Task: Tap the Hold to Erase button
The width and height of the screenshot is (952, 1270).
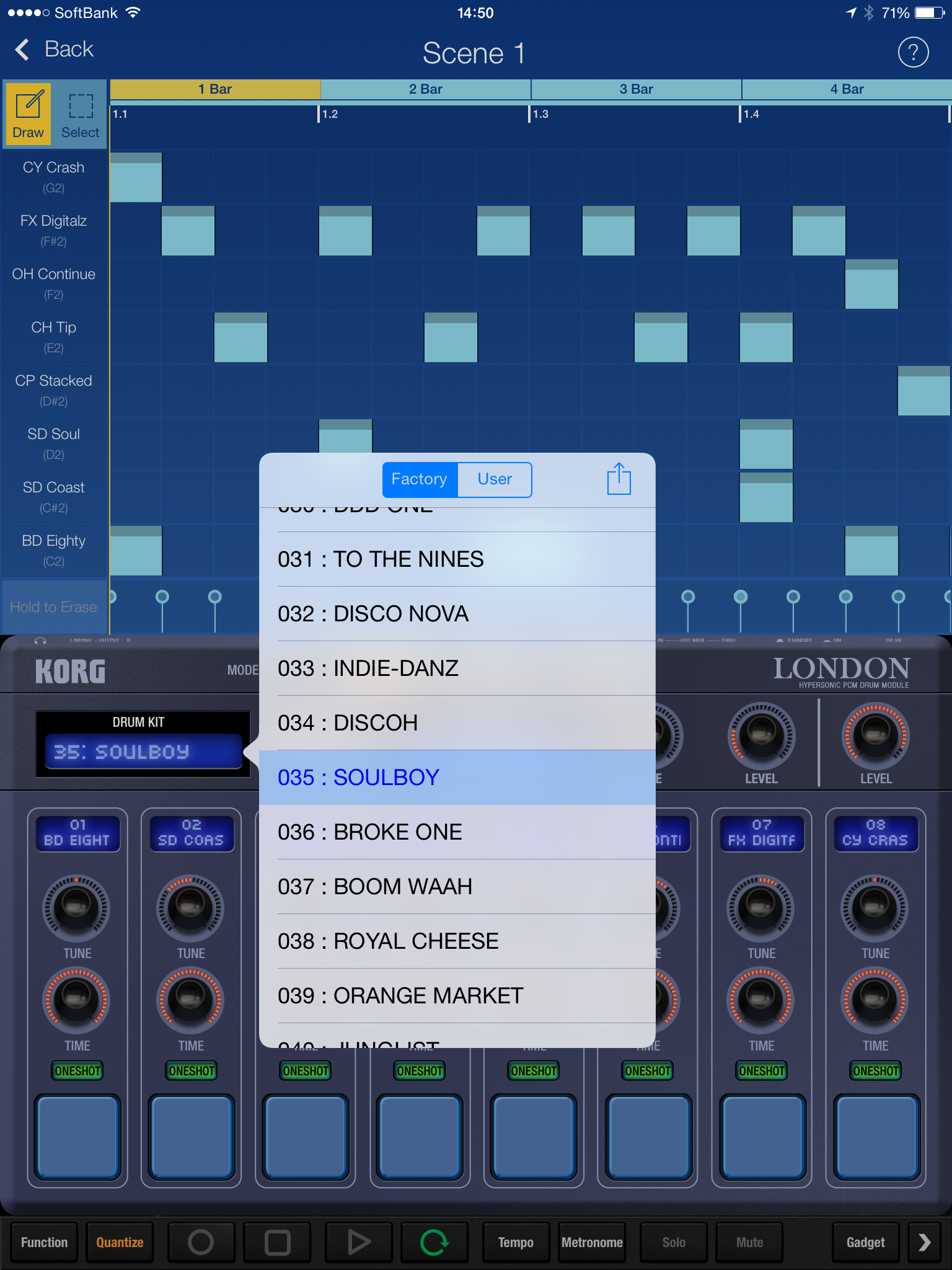Action: [x=54, y=606]
